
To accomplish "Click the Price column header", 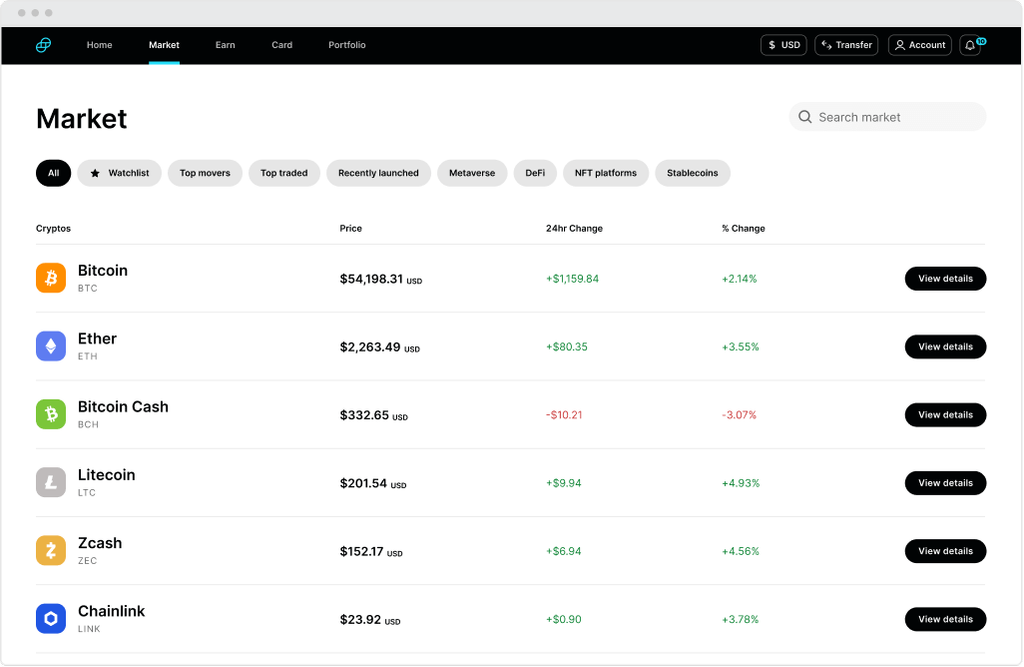I will tap(351, 228).
